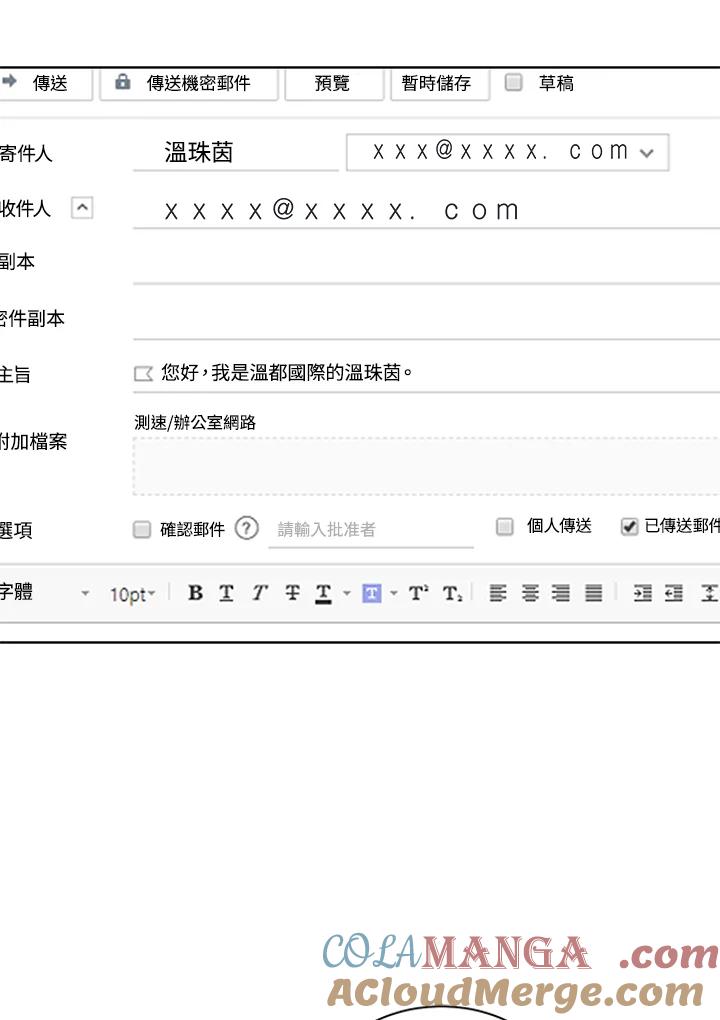Click the lock icon on confidential button
720x1020 pixels.
coord(122,82)
